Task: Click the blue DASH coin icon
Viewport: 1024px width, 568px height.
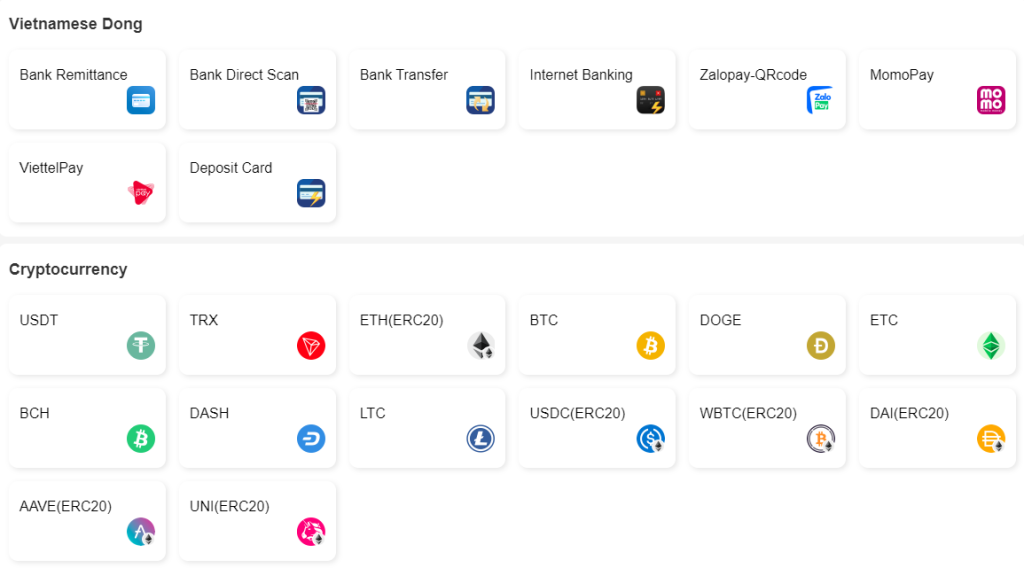Action: pos(311,439)
